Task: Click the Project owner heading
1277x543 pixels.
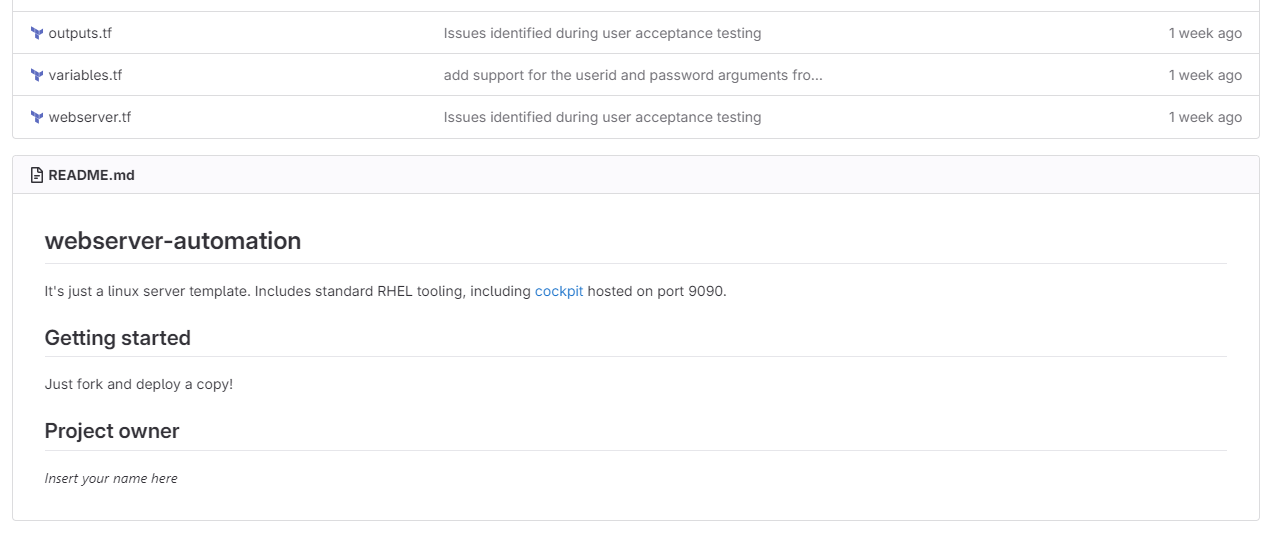Action: pos(112,431)
